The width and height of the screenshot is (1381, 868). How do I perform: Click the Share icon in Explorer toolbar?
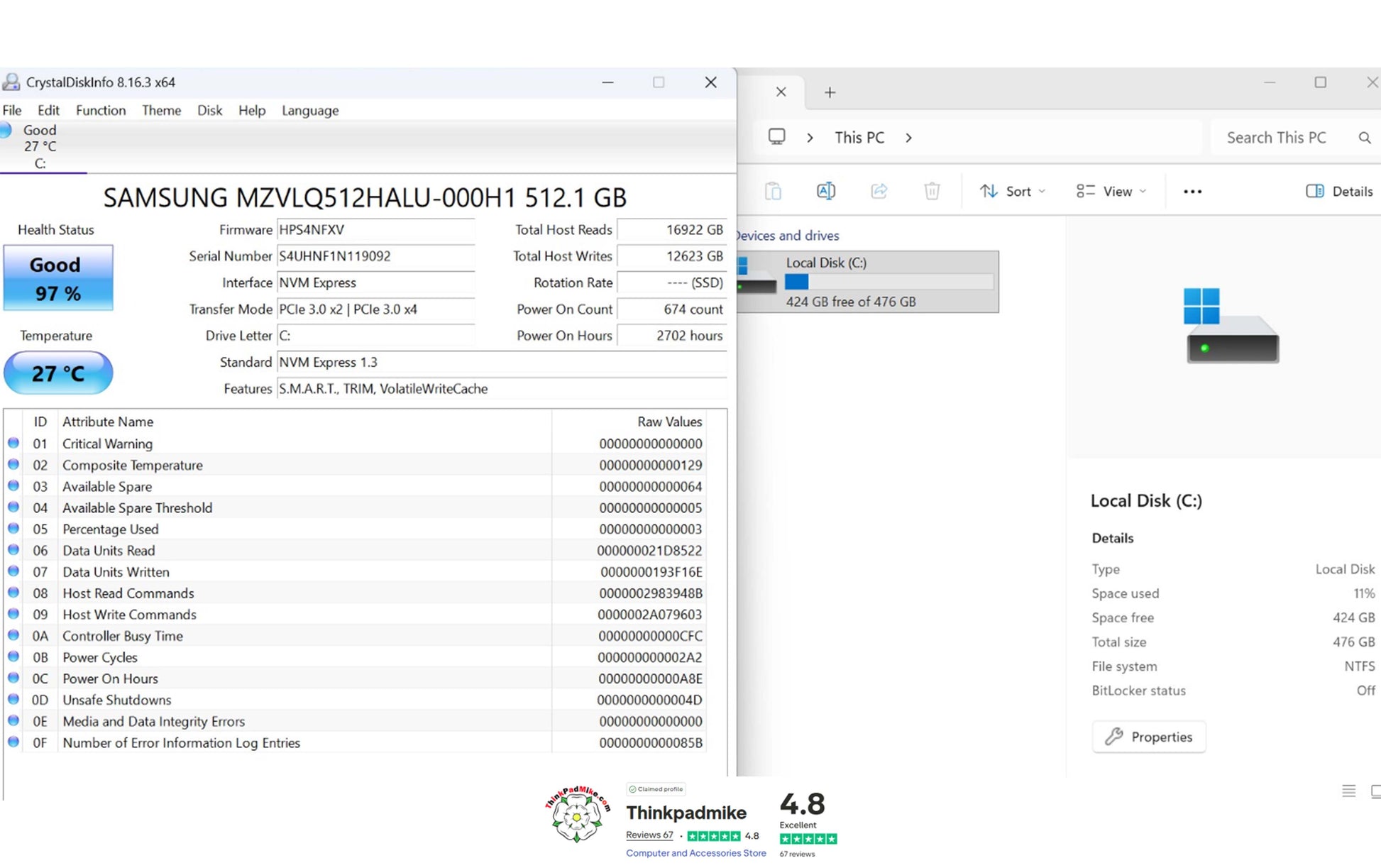tap(879, 191)
